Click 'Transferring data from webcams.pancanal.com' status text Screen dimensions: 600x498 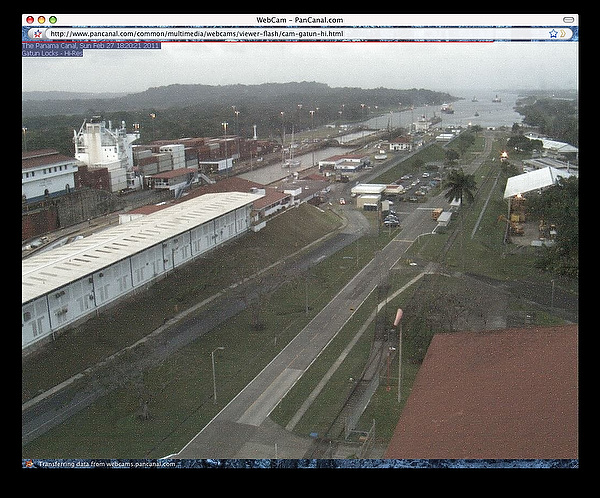click(x=107, y=464)
